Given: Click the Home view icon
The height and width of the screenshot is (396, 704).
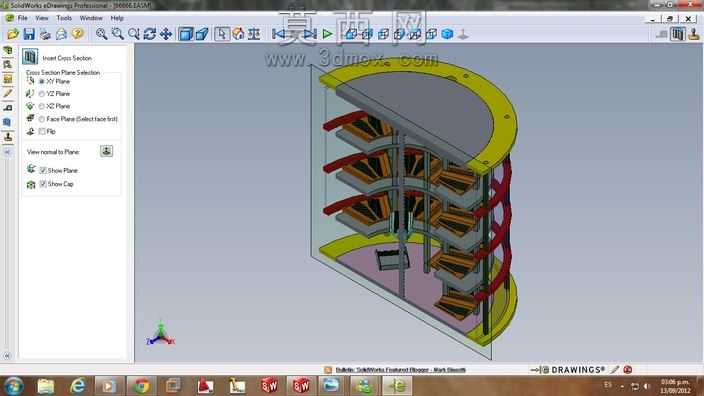Looking at the screenshot, I should click(238, 34).
